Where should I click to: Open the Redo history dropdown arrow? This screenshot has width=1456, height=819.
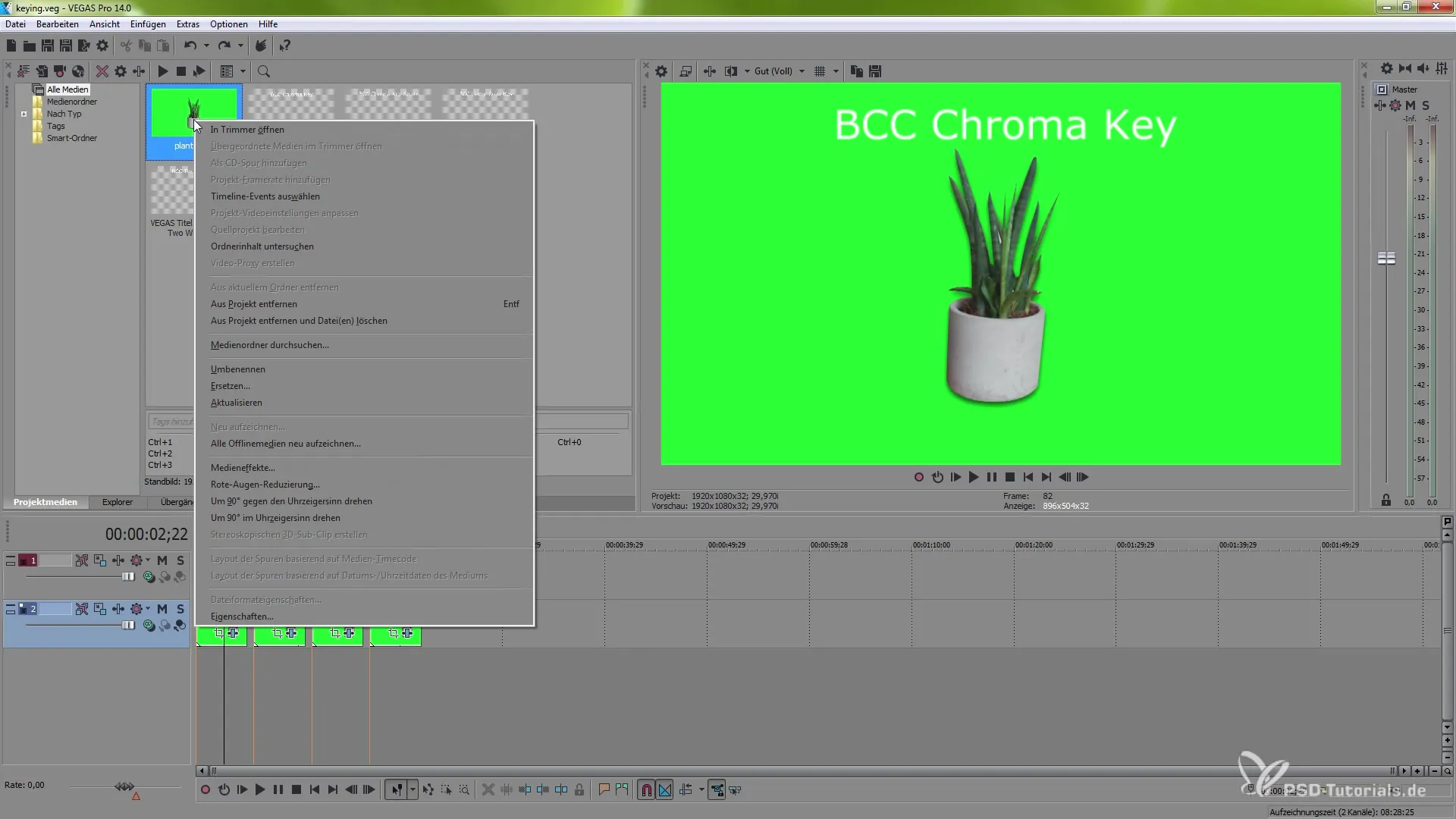pos(240,46)
